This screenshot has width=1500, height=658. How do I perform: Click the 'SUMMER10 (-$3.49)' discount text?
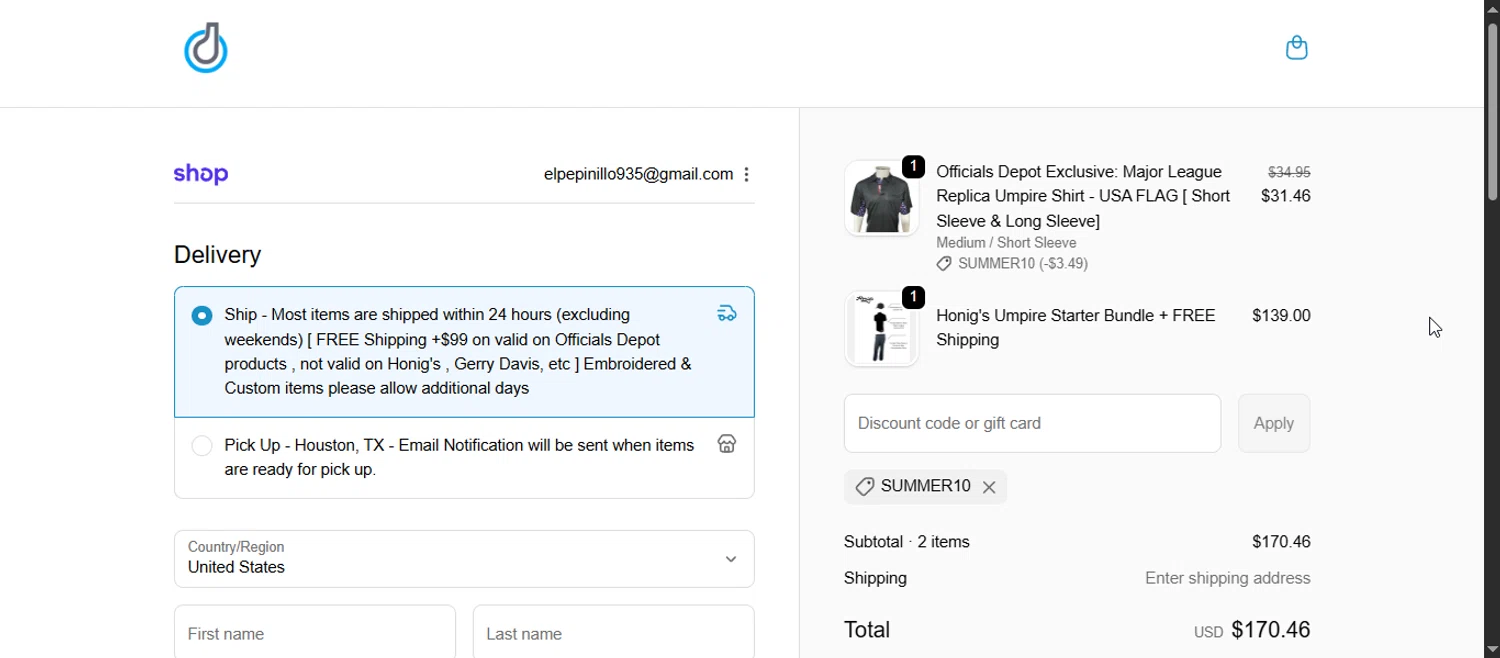pyautogui.click(x=1023, y=264)
